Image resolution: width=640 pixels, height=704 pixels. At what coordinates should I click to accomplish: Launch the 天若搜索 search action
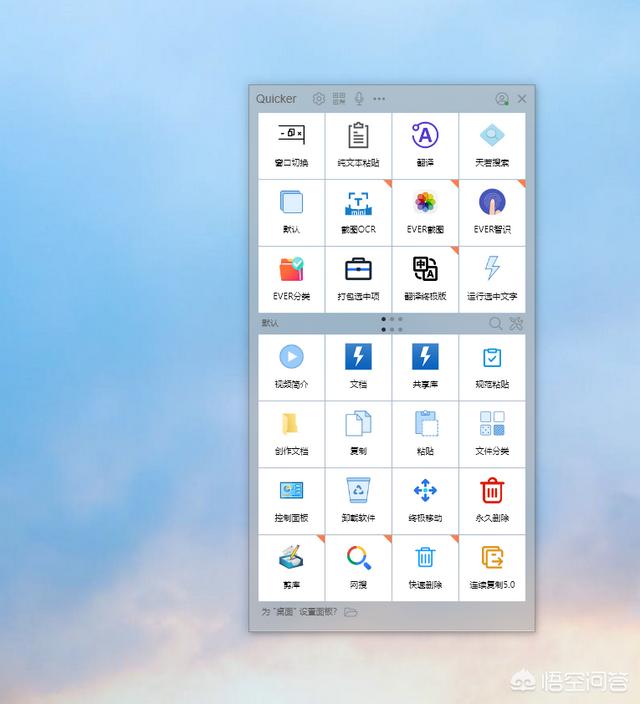click(492, 146)
